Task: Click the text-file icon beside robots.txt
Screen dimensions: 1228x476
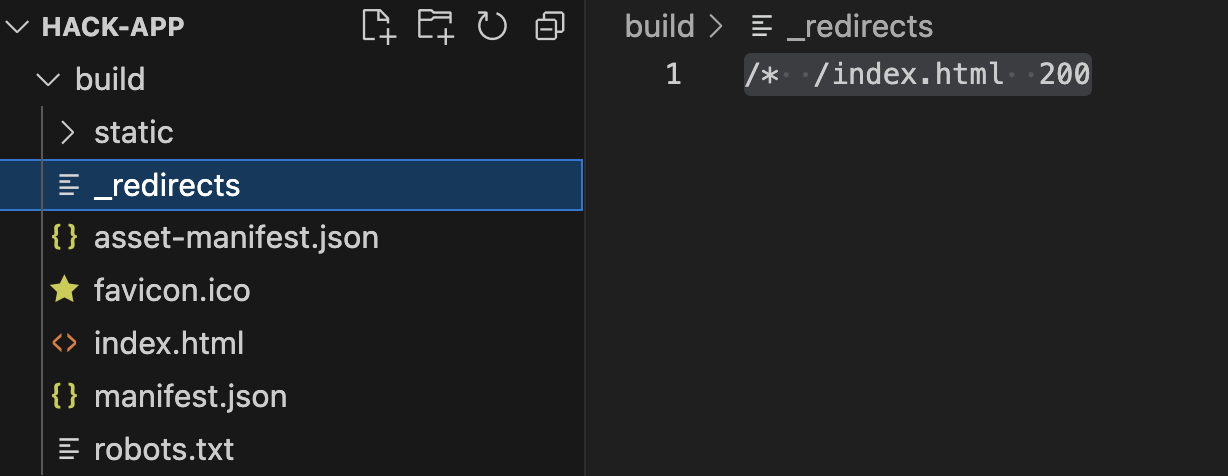Action: point(68,449)
